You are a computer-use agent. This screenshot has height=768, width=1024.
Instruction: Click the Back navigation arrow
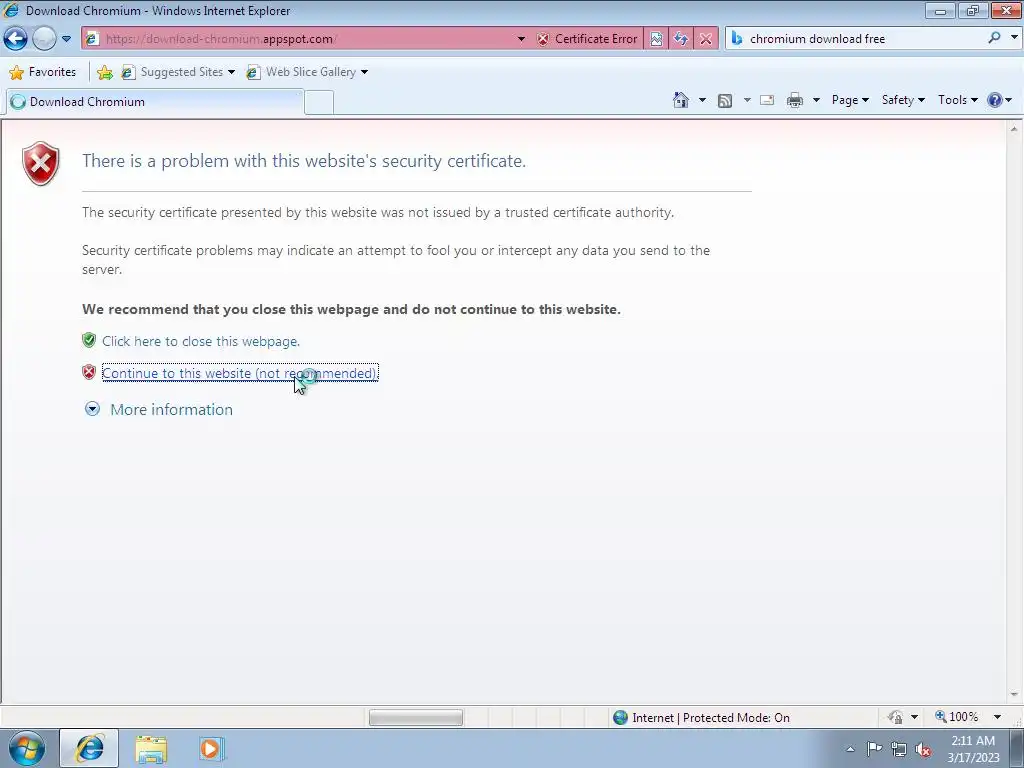[16, 39]
